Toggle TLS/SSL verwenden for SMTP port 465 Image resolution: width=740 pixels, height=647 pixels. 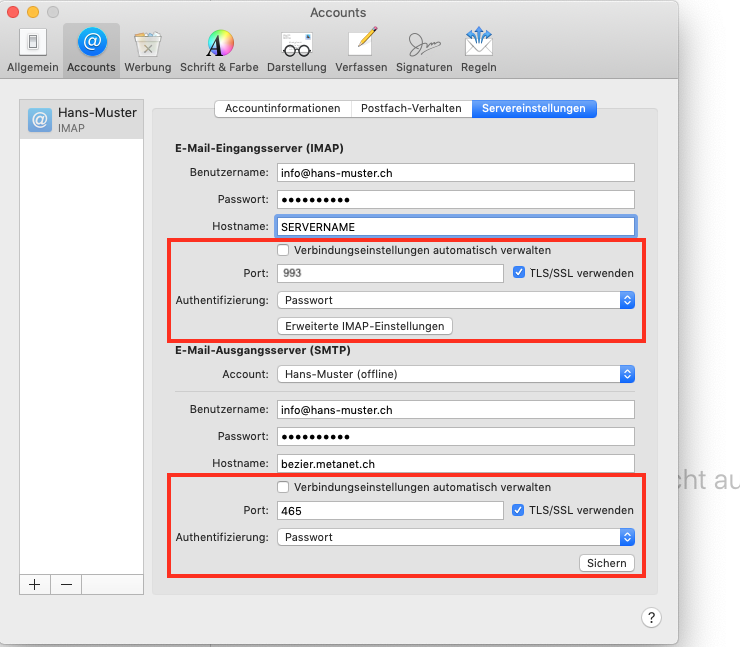518,510
